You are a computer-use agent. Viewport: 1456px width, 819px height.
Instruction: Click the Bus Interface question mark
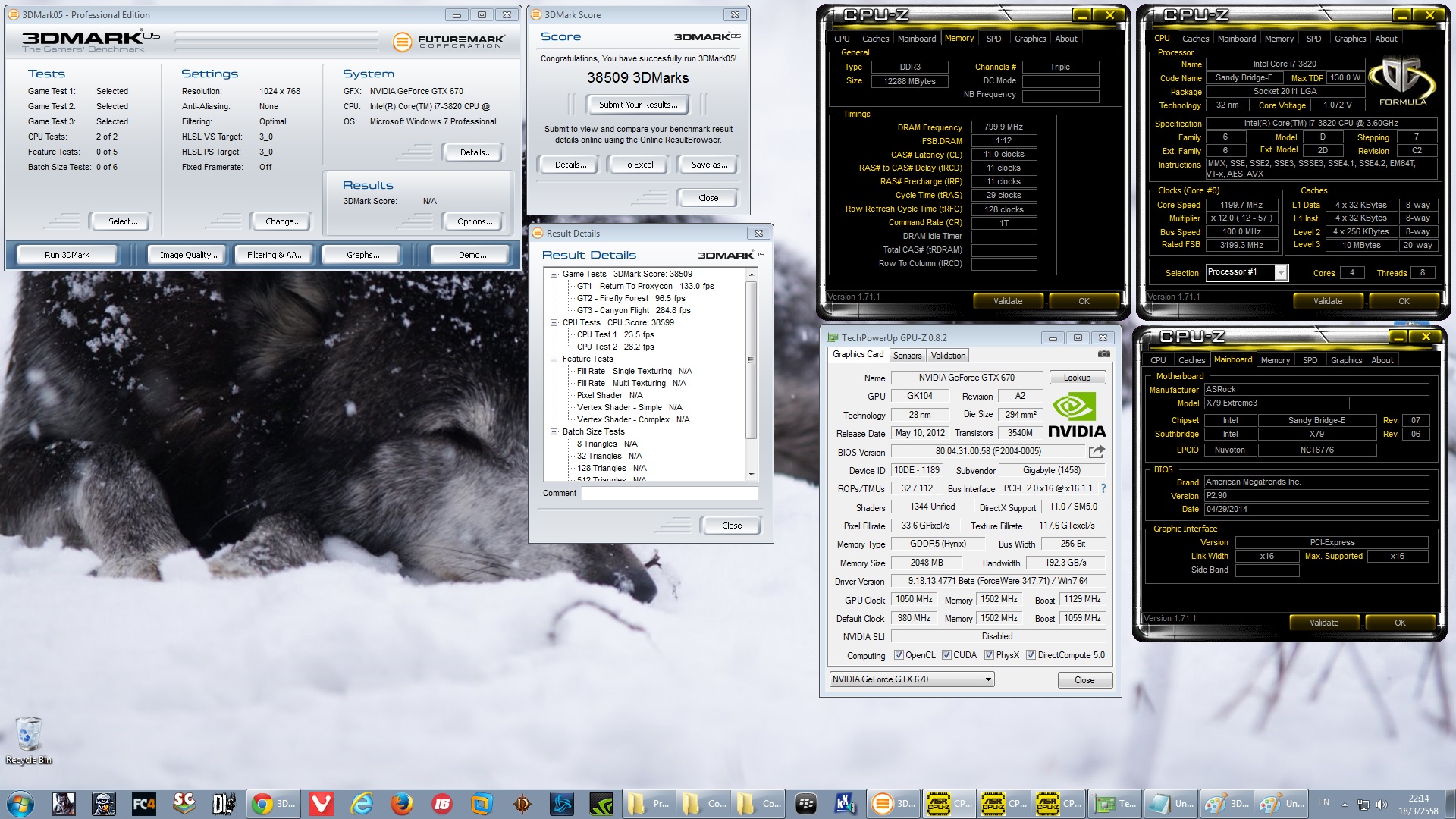1103,489
